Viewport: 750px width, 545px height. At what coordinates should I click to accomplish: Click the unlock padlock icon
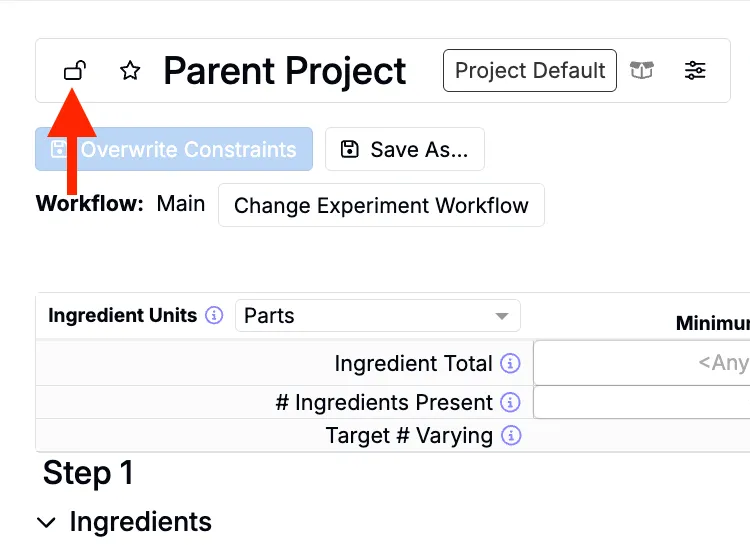[x=75, y=70]
